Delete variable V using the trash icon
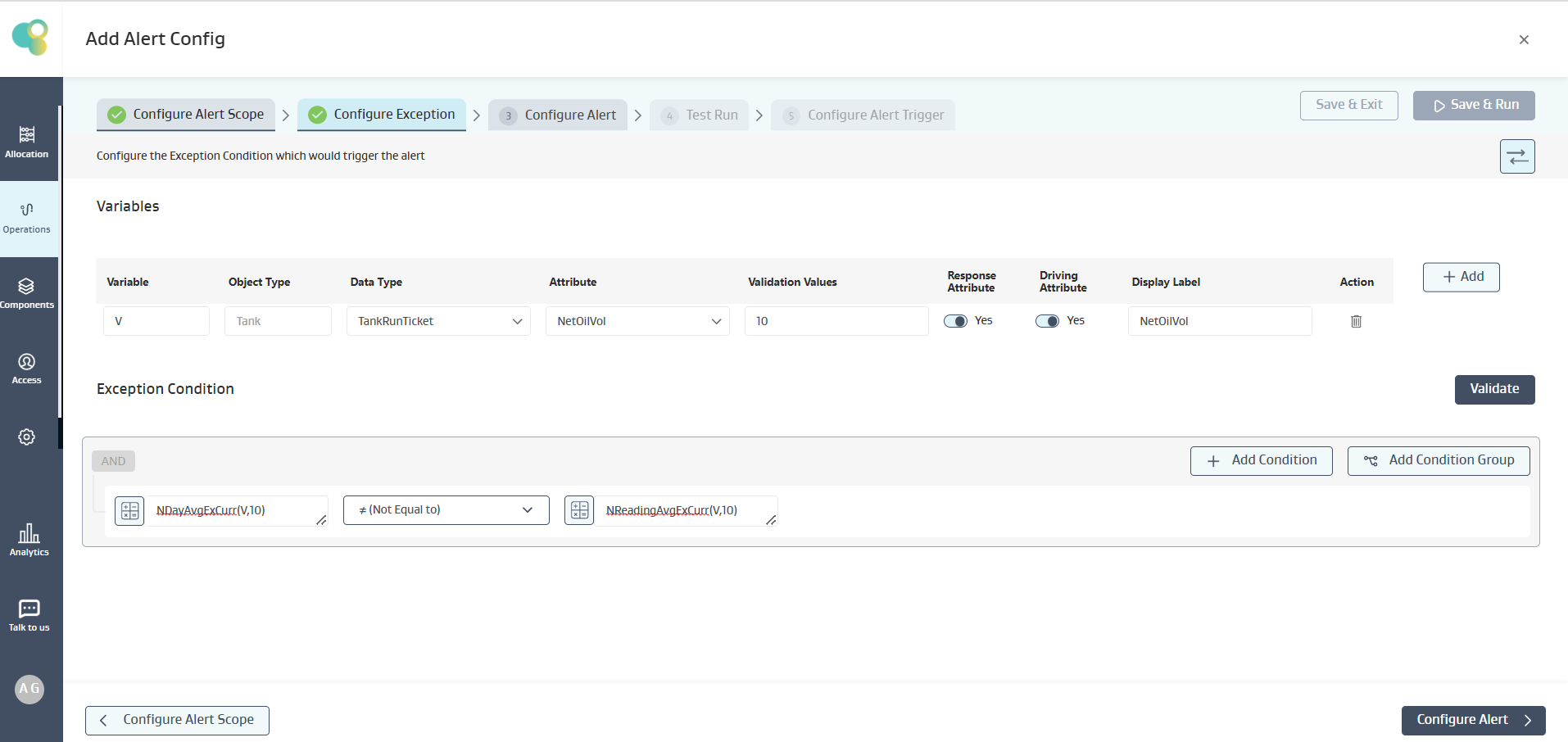 (1356, 322)
